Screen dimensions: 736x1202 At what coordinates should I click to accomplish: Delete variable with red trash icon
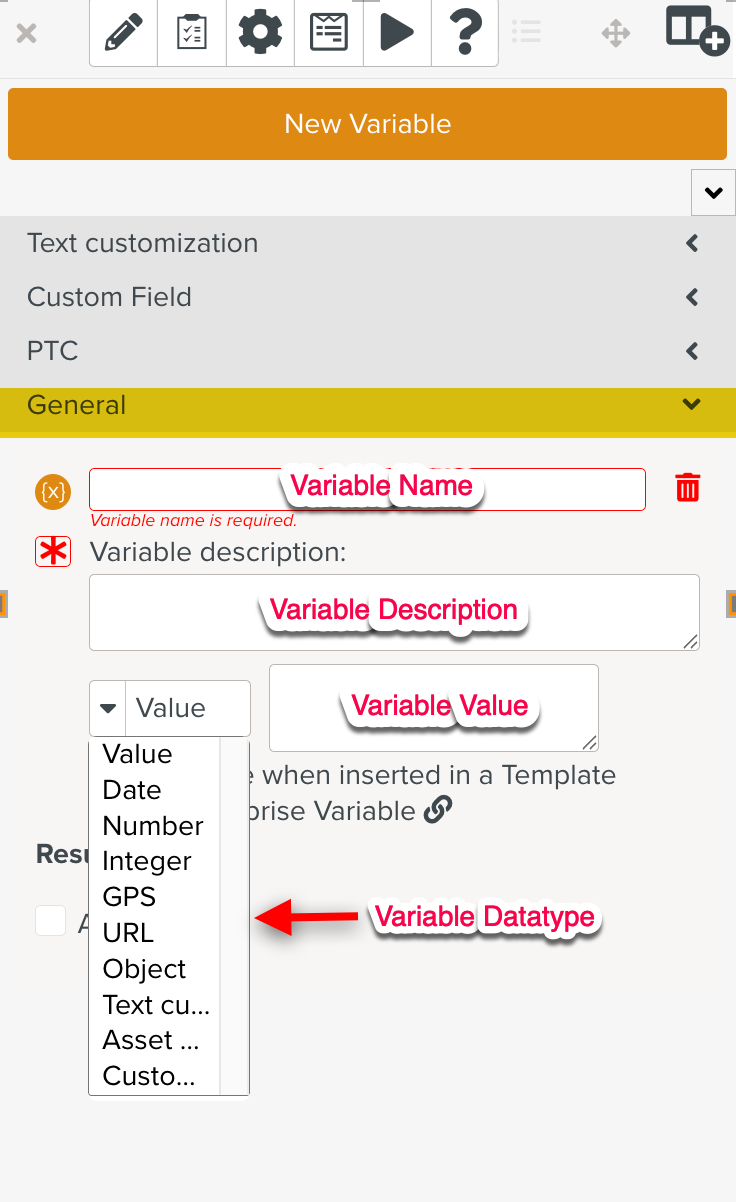point(687,488)
